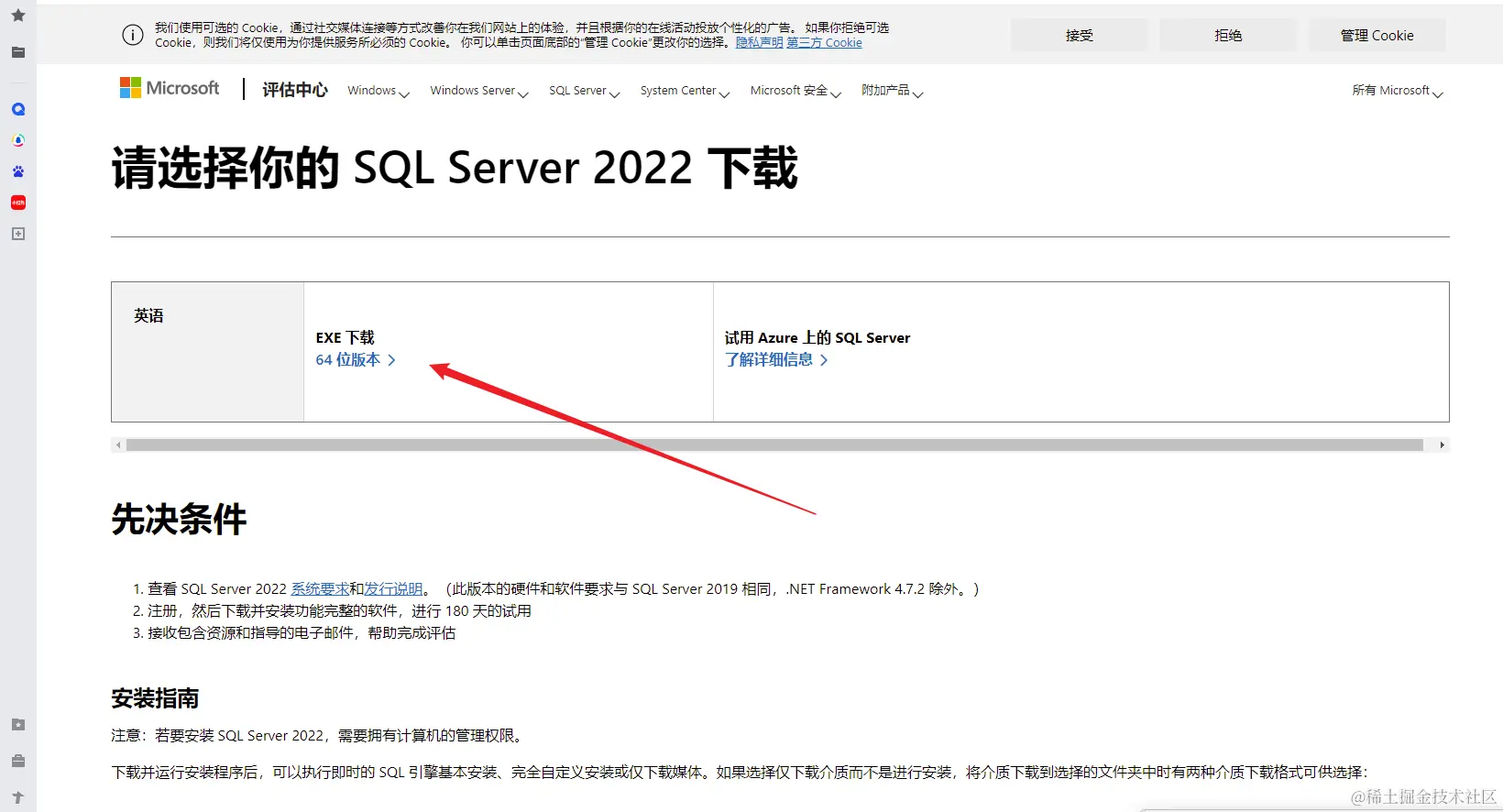Click the EXE 下载 heading
The height and width of the screenshot is (812, 1503).
(345, 338)
